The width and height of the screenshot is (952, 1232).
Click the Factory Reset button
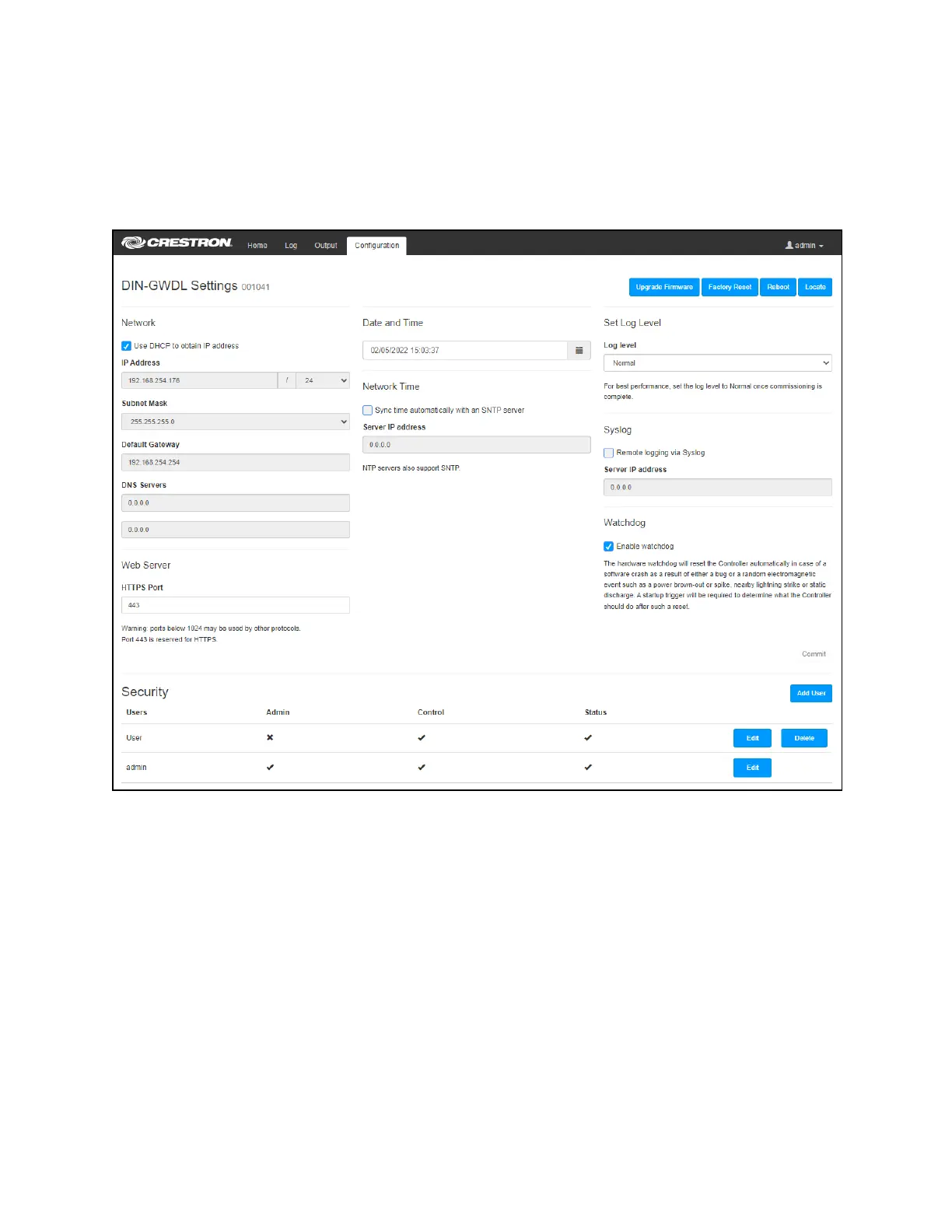click(x=730, y=287)
